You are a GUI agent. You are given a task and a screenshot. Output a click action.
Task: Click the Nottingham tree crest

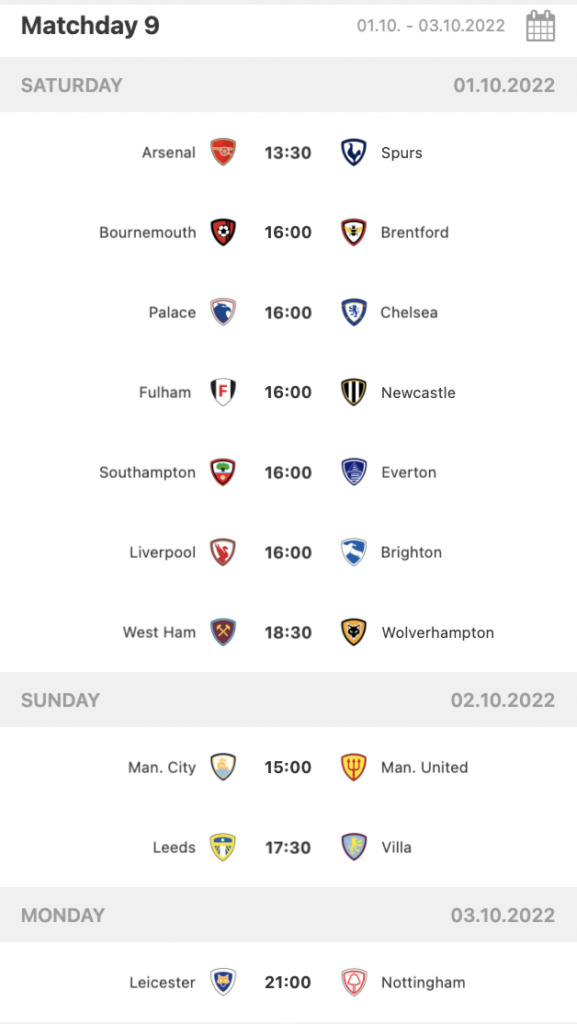coord(353,982)
